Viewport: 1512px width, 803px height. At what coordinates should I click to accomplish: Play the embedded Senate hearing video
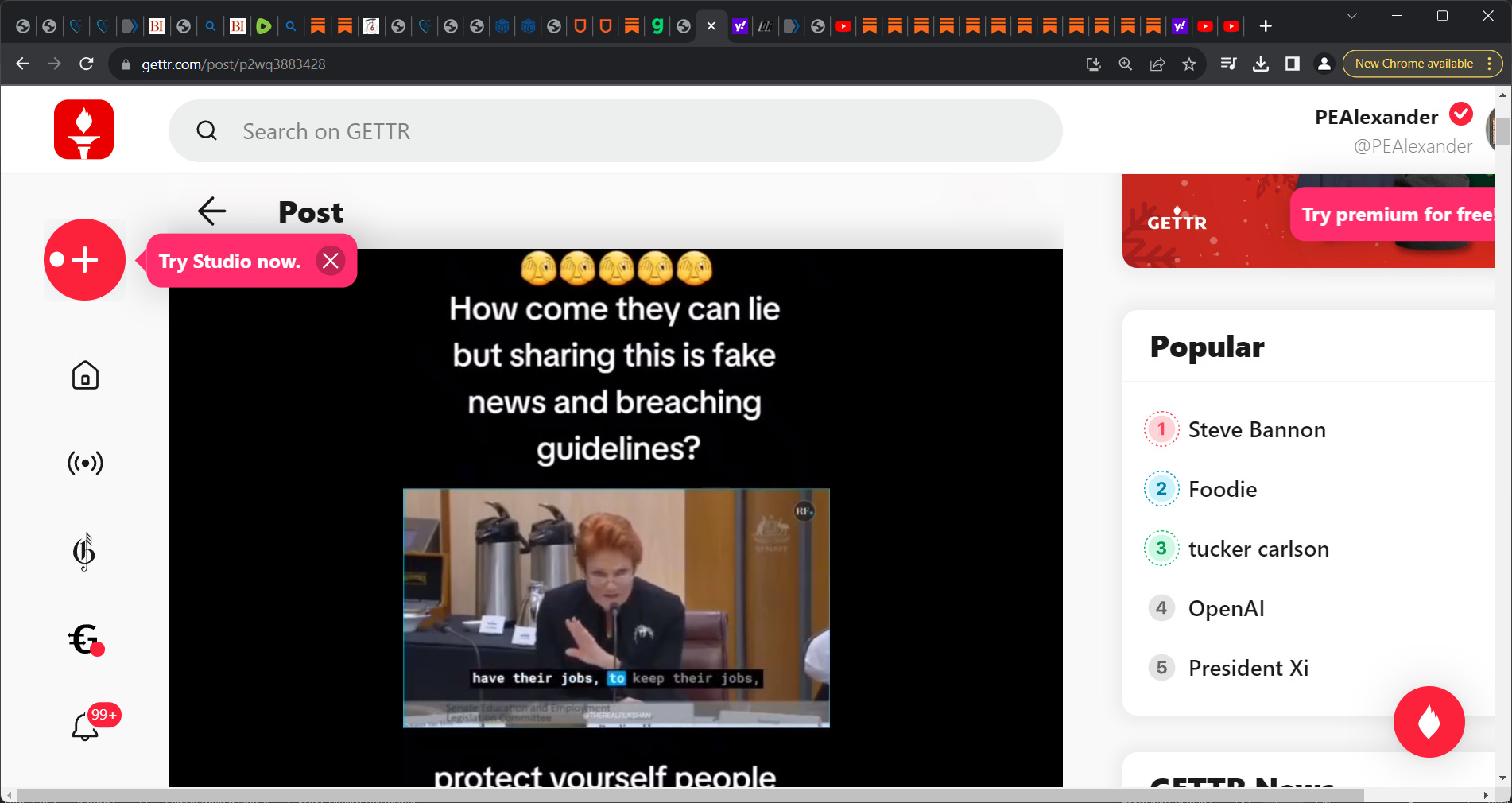(x=616, y=607)
